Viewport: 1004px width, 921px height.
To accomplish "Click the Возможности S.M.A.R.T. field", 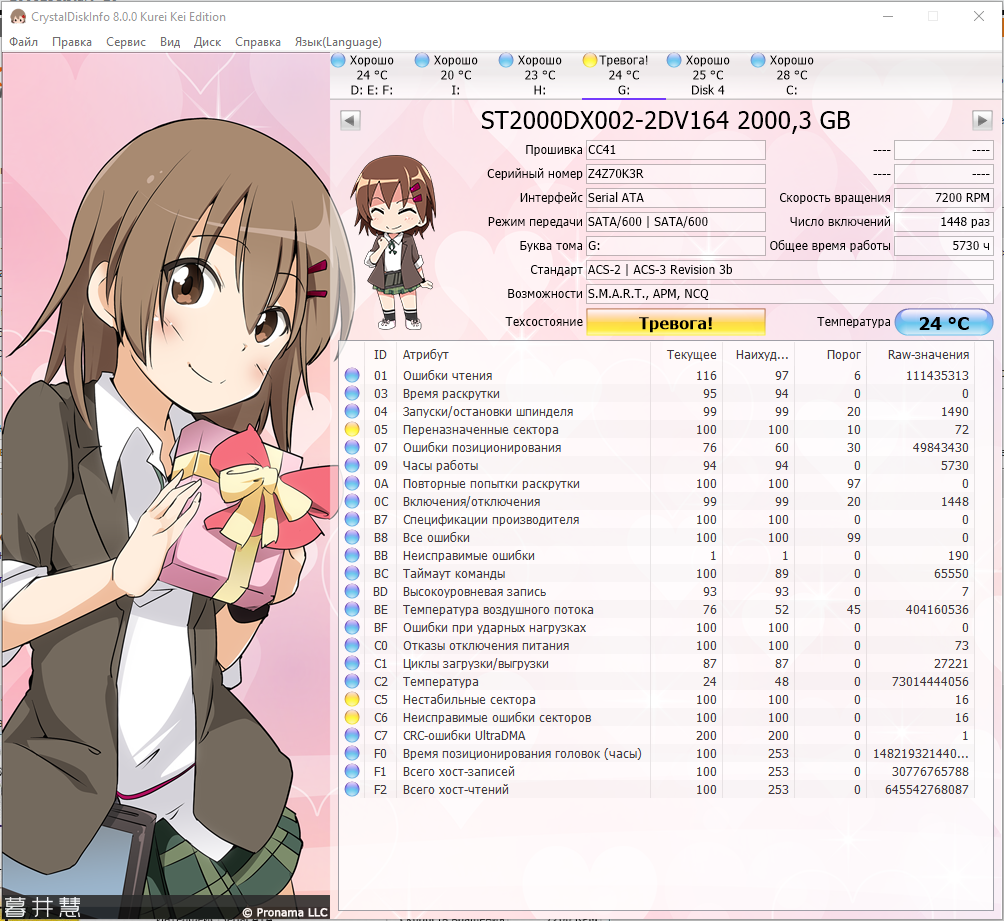I will tap(789, 294).
